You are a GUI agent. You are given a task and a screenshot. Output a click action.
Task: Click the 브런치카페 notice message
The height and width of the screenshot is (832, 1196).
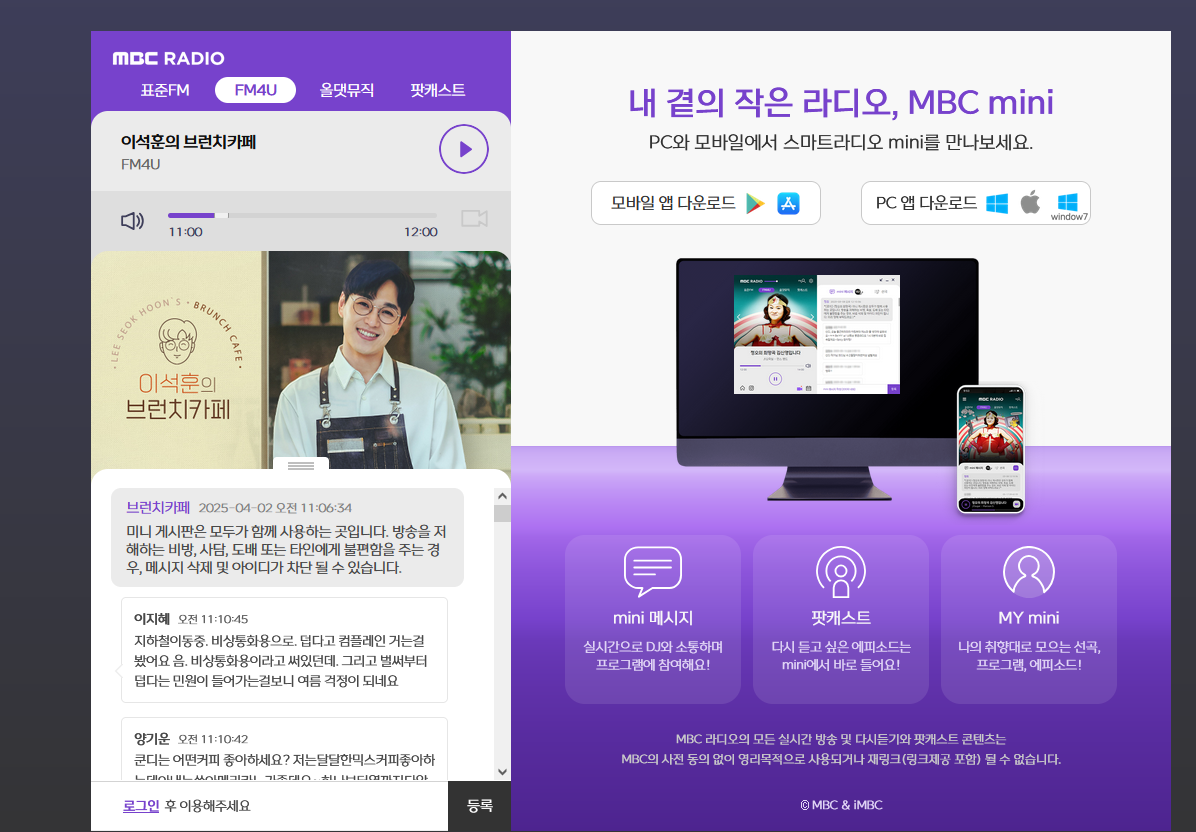click(288, 538)
